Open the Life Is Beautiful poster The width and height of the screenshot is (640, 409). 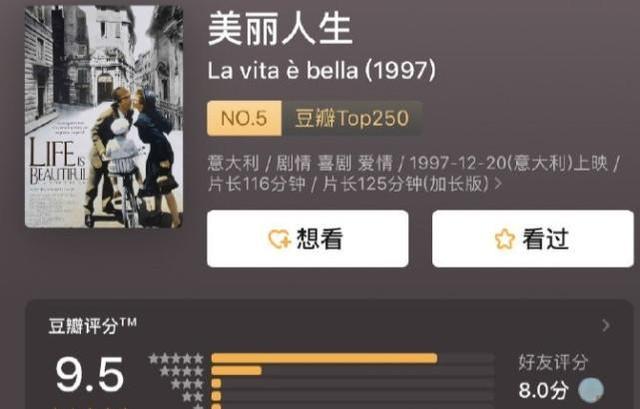coord(104,117)
